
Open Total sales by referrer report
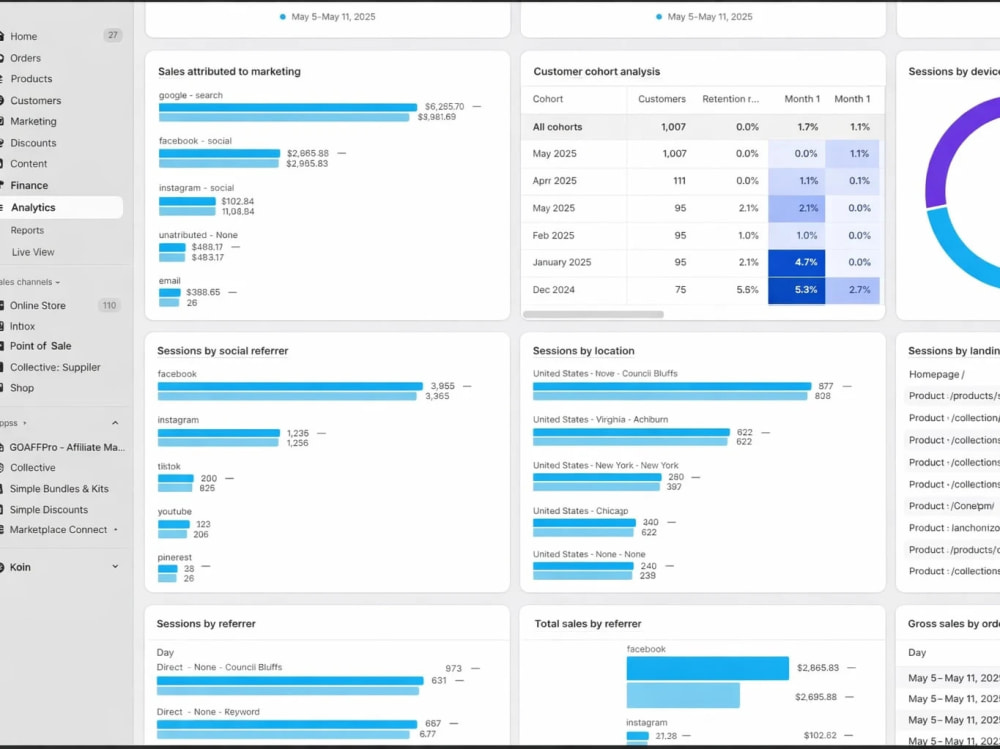tap(587, 624)
